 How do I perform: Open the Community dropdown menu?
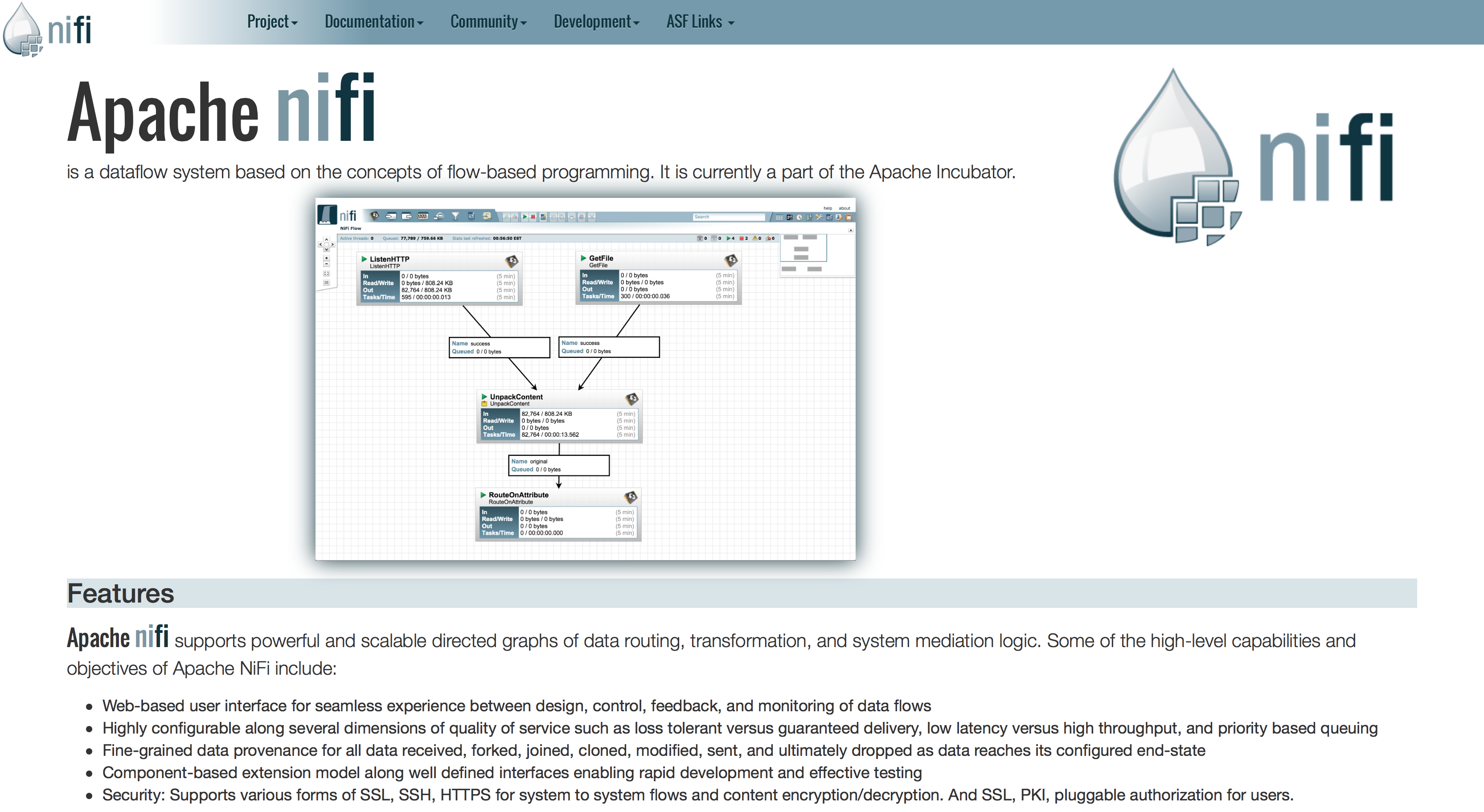point(488,22)
